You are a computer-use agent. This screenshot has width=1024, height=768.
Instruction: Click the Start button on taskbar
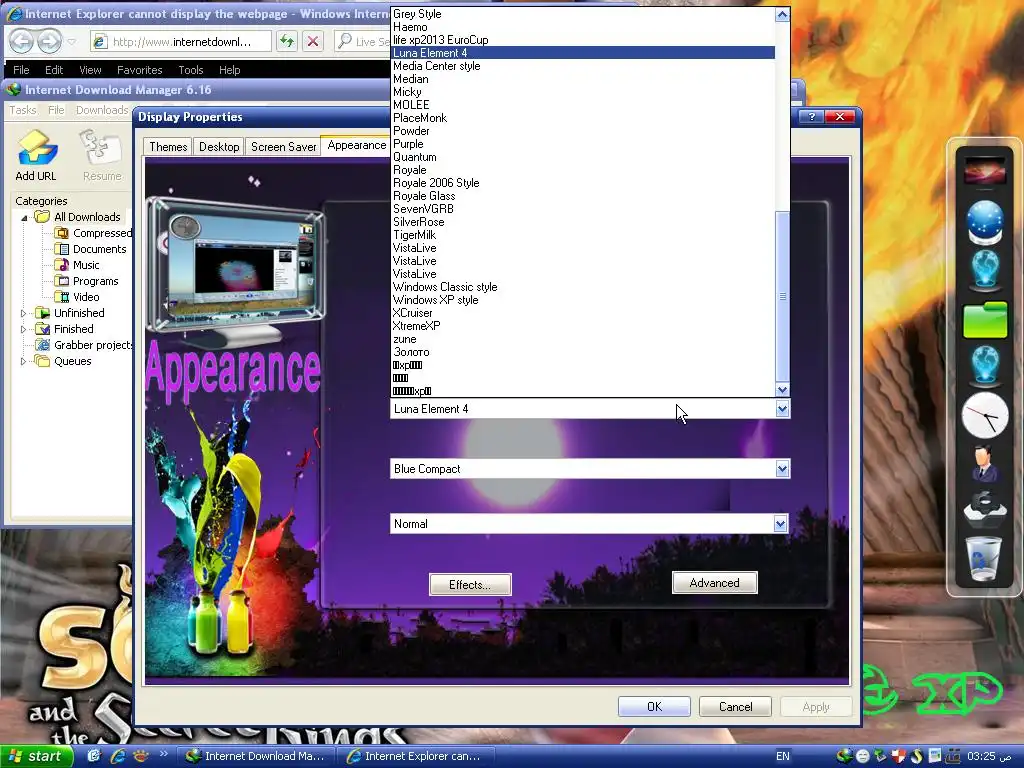pos(35,756)
